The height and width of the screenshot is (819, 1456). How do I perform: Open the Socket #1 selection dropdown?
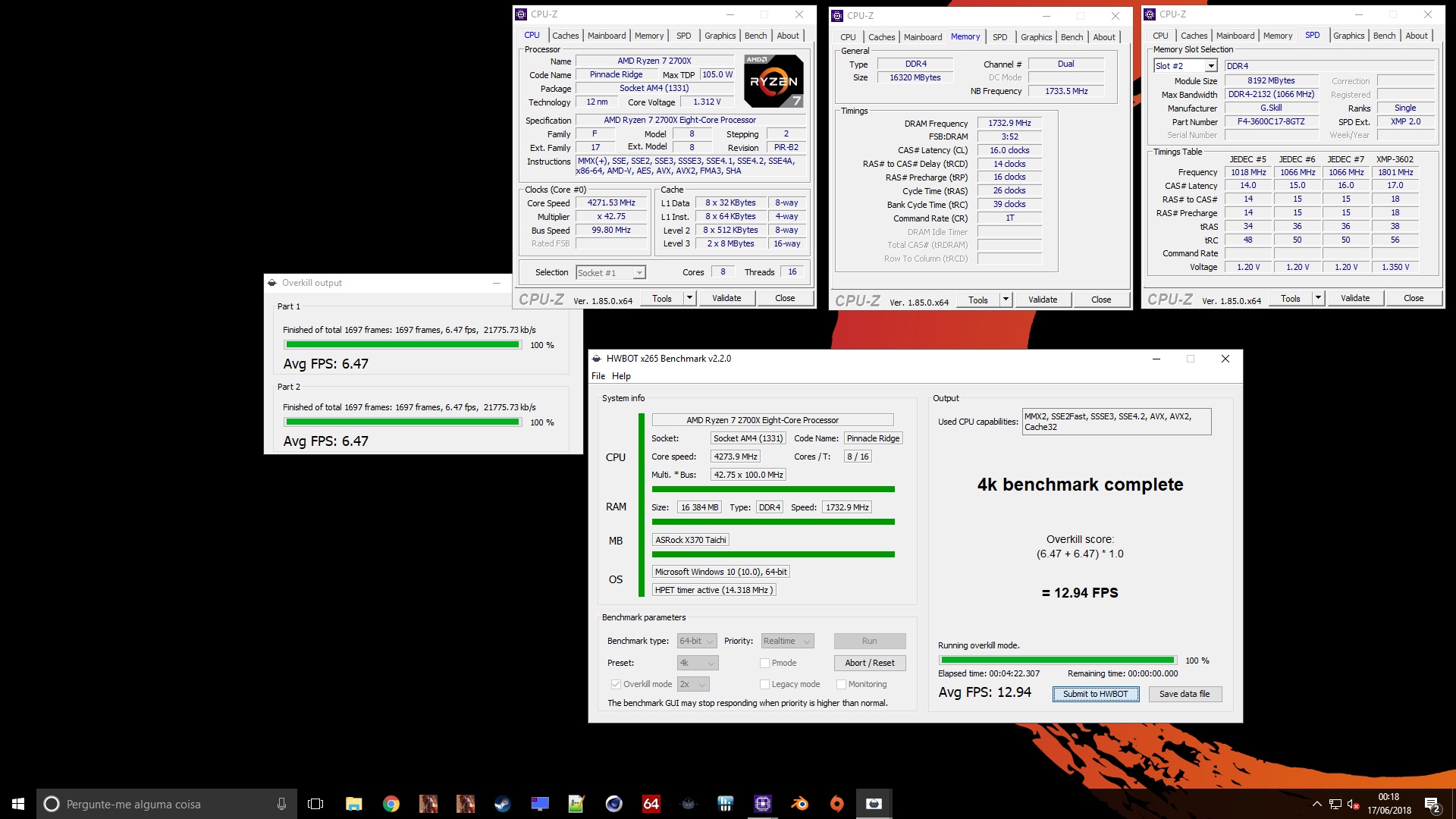pos(610,273)
